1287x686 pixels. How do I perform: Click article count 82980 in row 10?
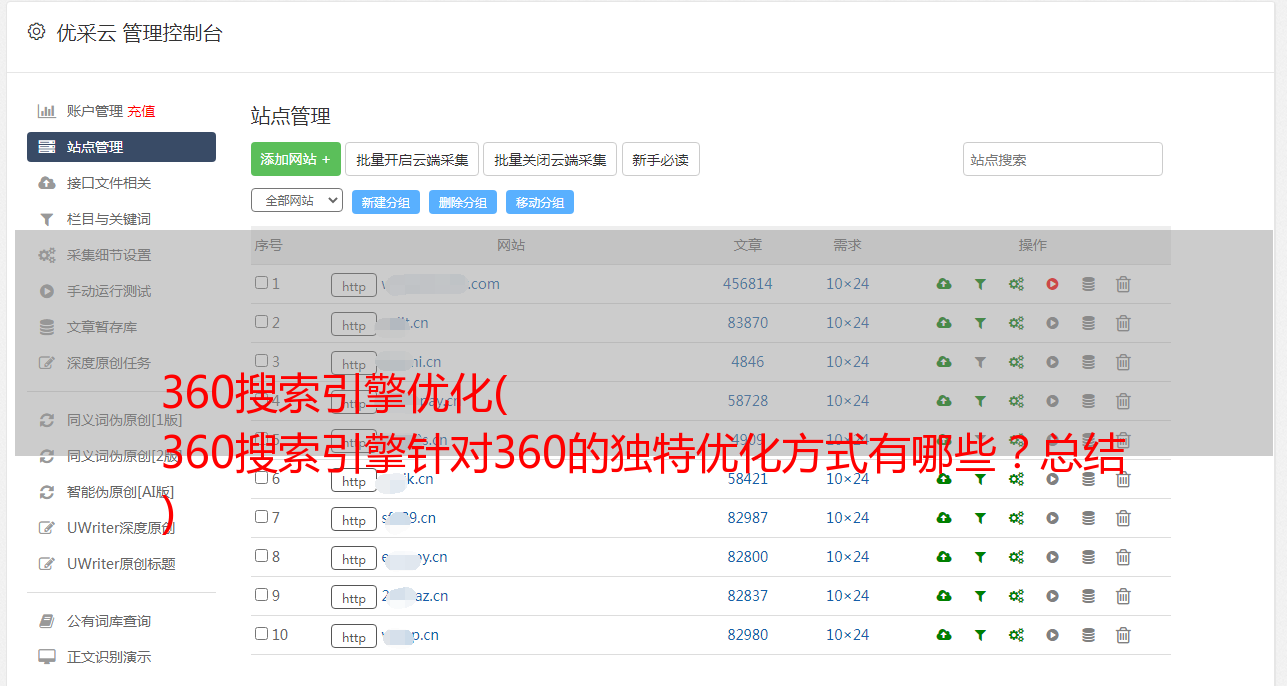748,635
